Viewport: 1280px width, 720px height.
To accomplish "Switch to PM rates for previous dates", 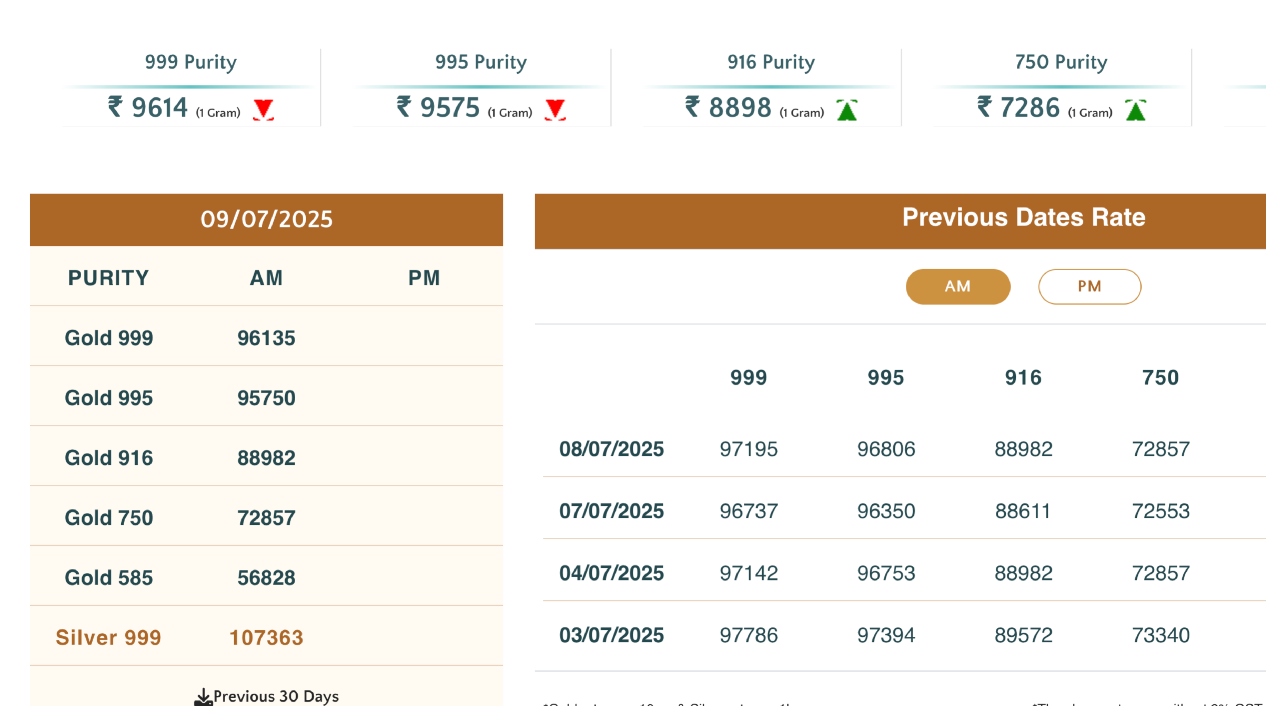I will 1089,287.
